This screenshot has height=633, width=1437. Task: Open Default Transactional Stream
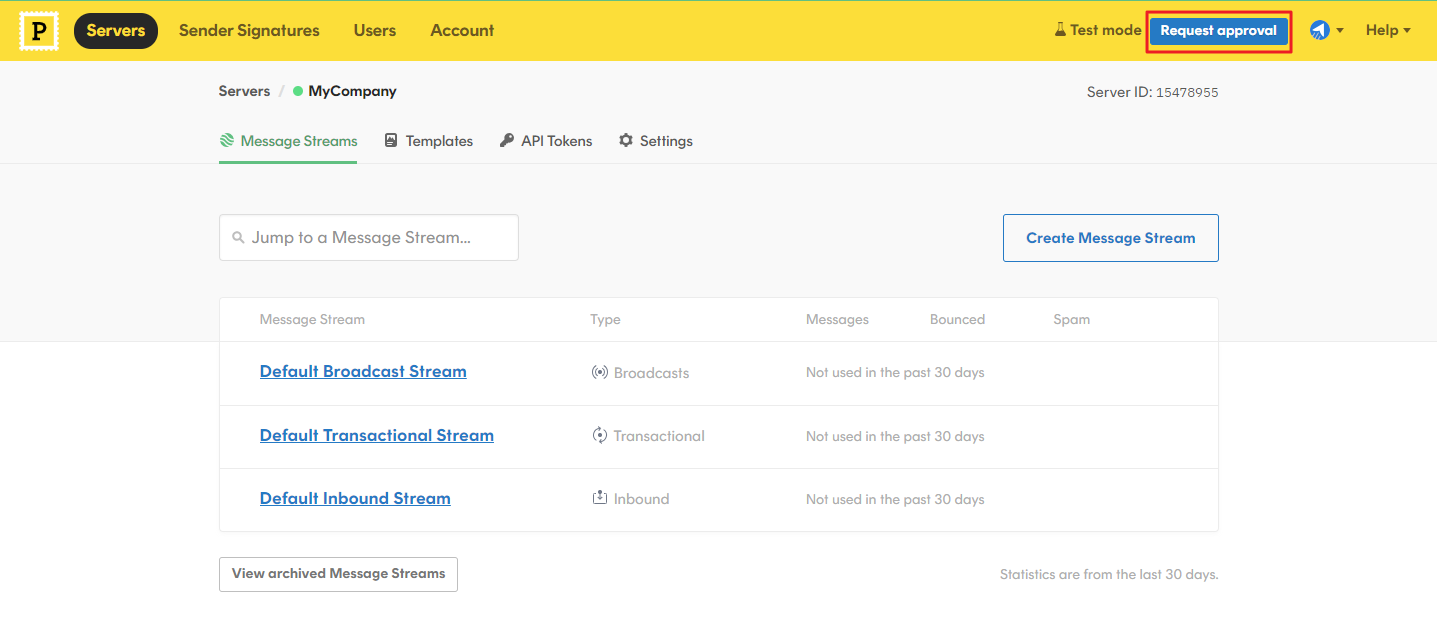click(377, 435)
